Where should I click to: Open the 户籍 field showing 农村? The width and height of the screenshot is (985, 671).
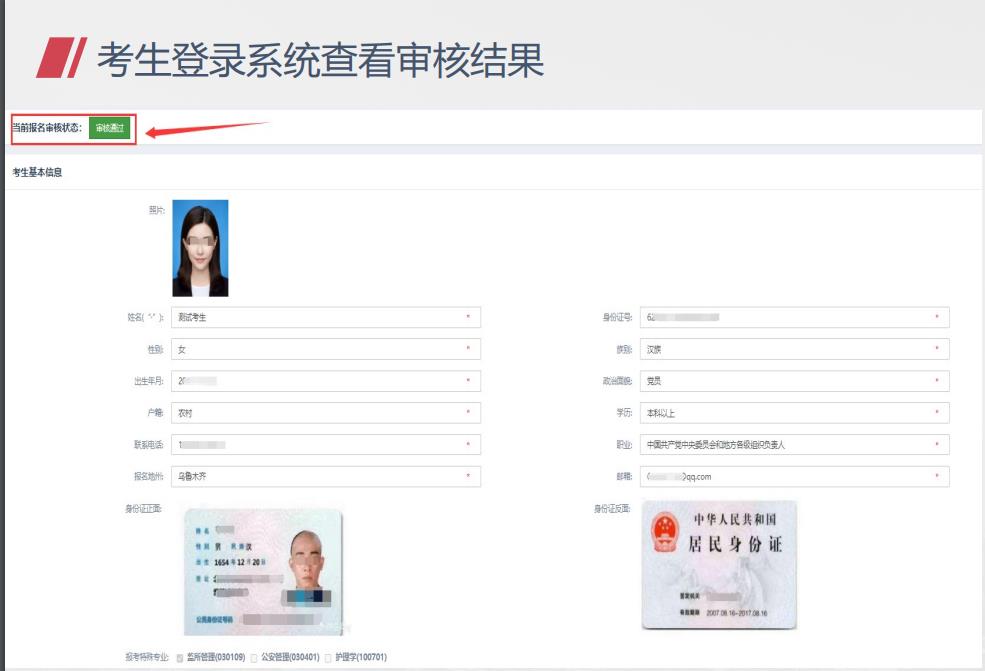(x=325, y=413)
